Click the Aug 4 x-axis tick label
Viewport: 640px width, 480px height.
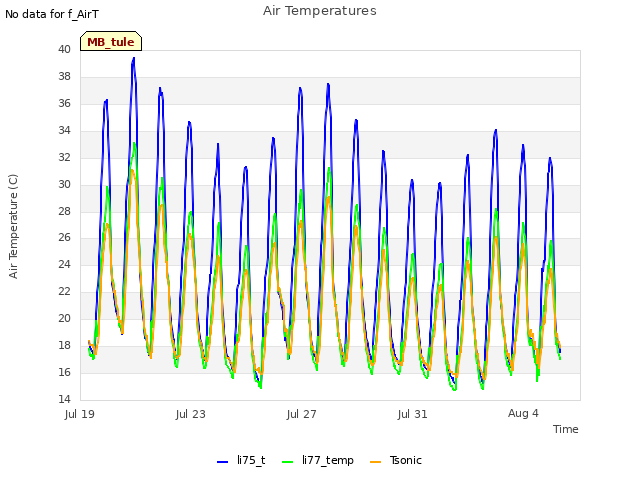[523, 413]
